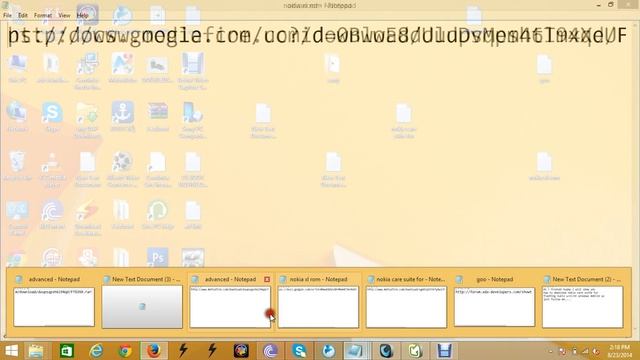Switch to New Text Document (2) preview
This screenshot has height=360, width=640.
click(582, 302)
